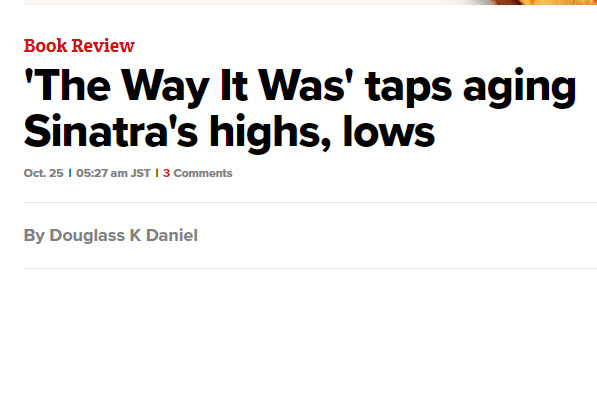This screenshot has height=413, width=597.
Task: Open the 3 Comments link
Action: click(198, 173)
